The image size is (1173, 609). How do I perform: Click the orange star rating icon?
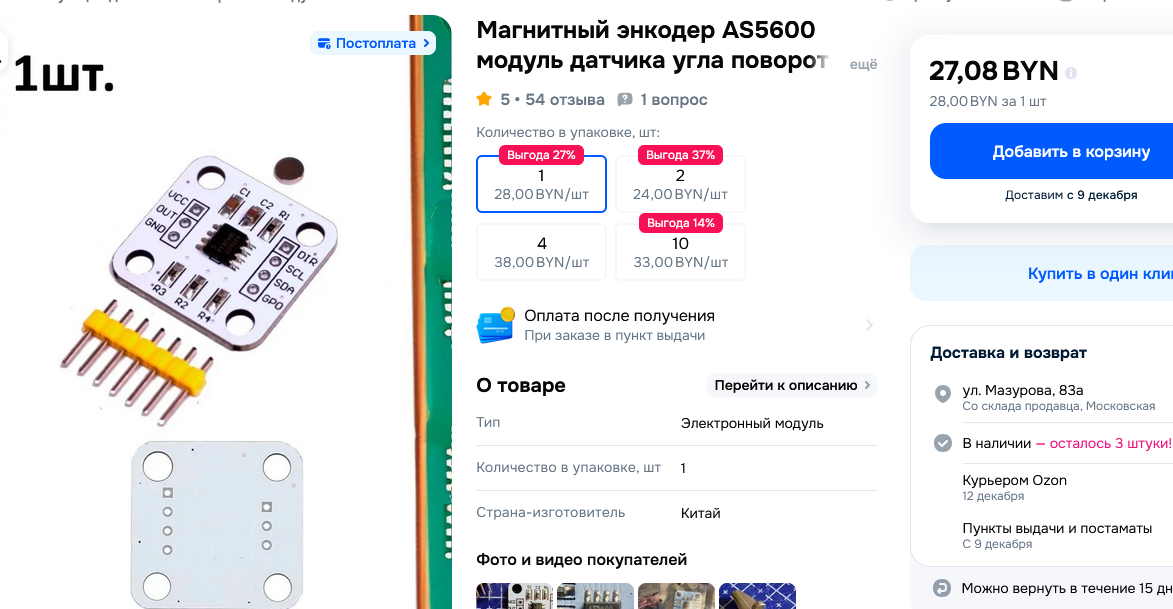pos(484,99)
